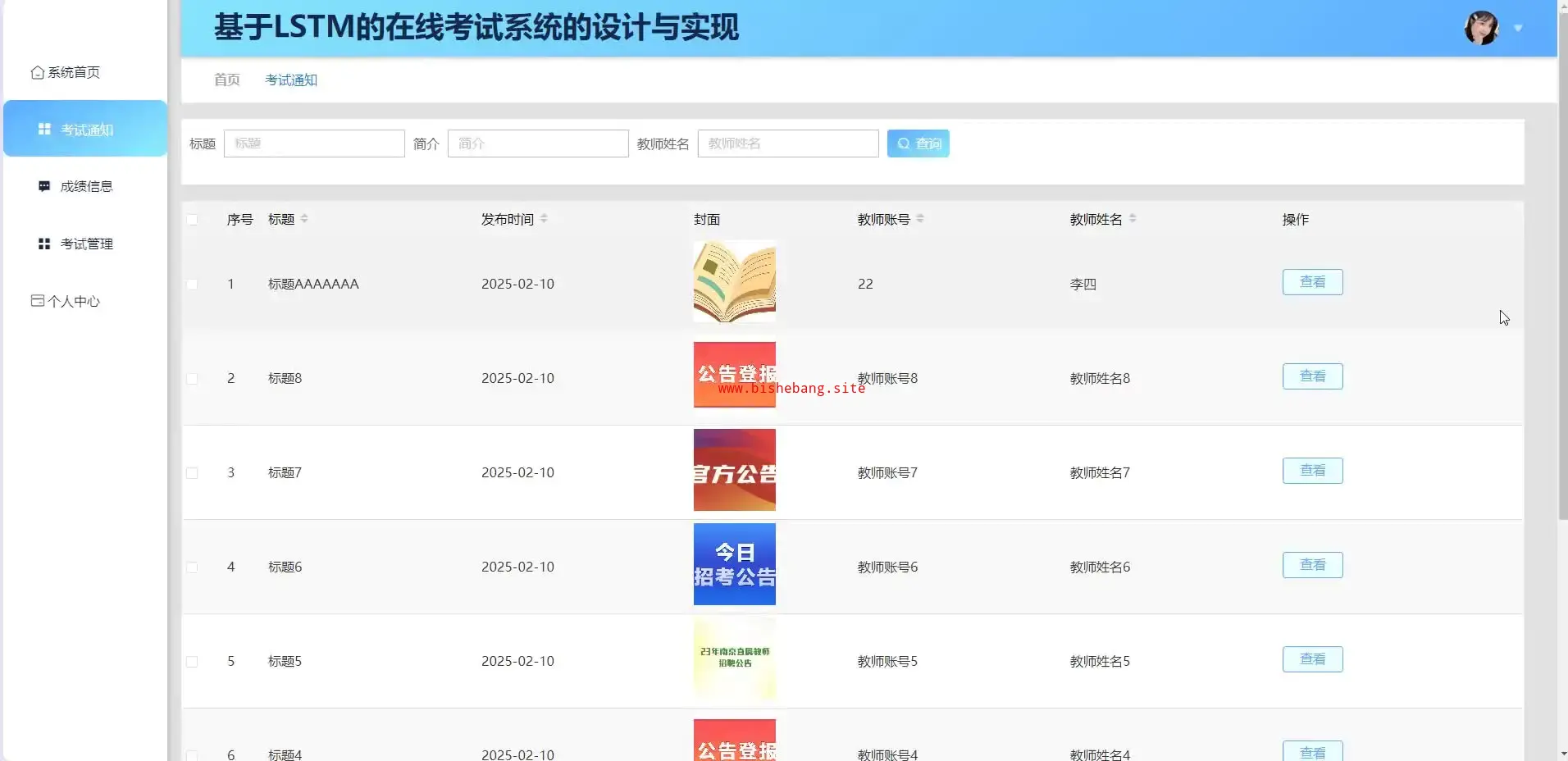The width and height of the screenshot is (1568, 761).
Task: Sort table by 标题 column arrows
Action: tap(304, 219)
